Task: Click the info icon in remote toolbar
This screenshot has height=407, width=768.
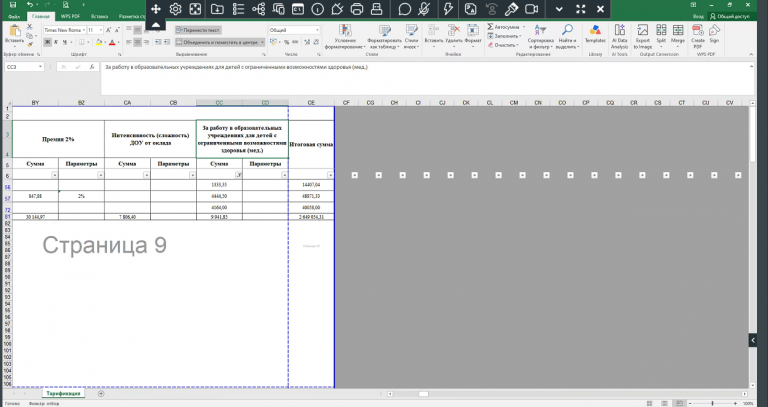Action: tap(317, 9)
